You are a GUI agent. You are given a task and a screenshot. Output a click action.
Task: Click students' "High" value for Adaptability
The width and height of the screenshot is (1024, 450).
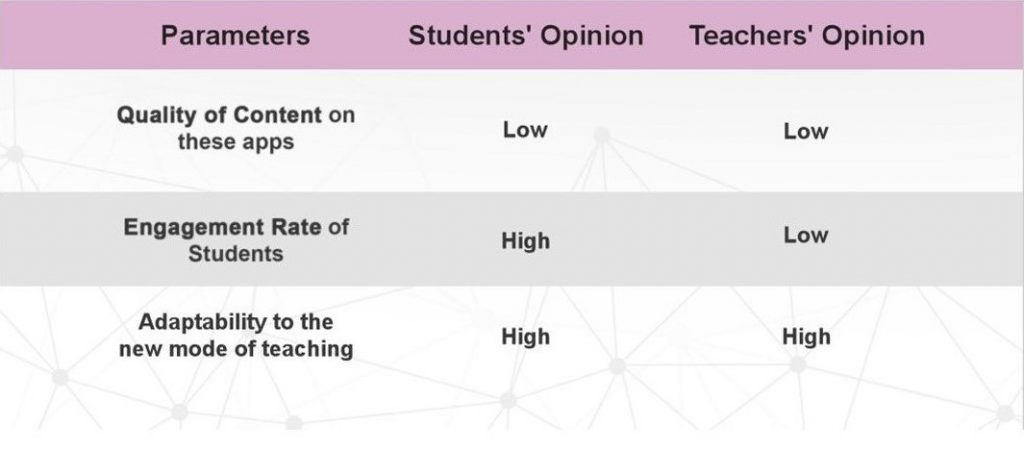525,337
